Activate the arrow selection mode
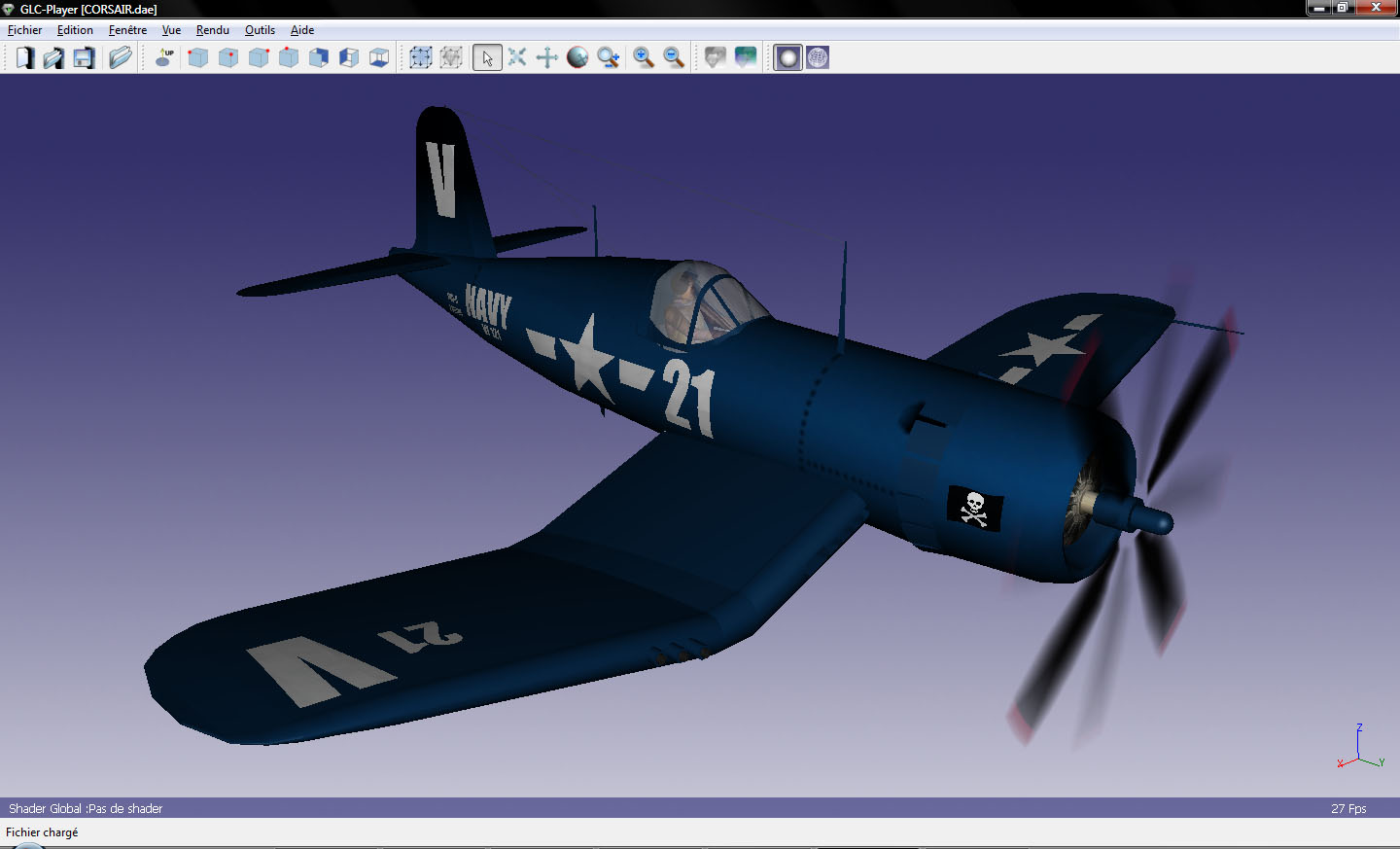Image resolution: width=1400 pixels, height=849 pixels. (487, 57)
